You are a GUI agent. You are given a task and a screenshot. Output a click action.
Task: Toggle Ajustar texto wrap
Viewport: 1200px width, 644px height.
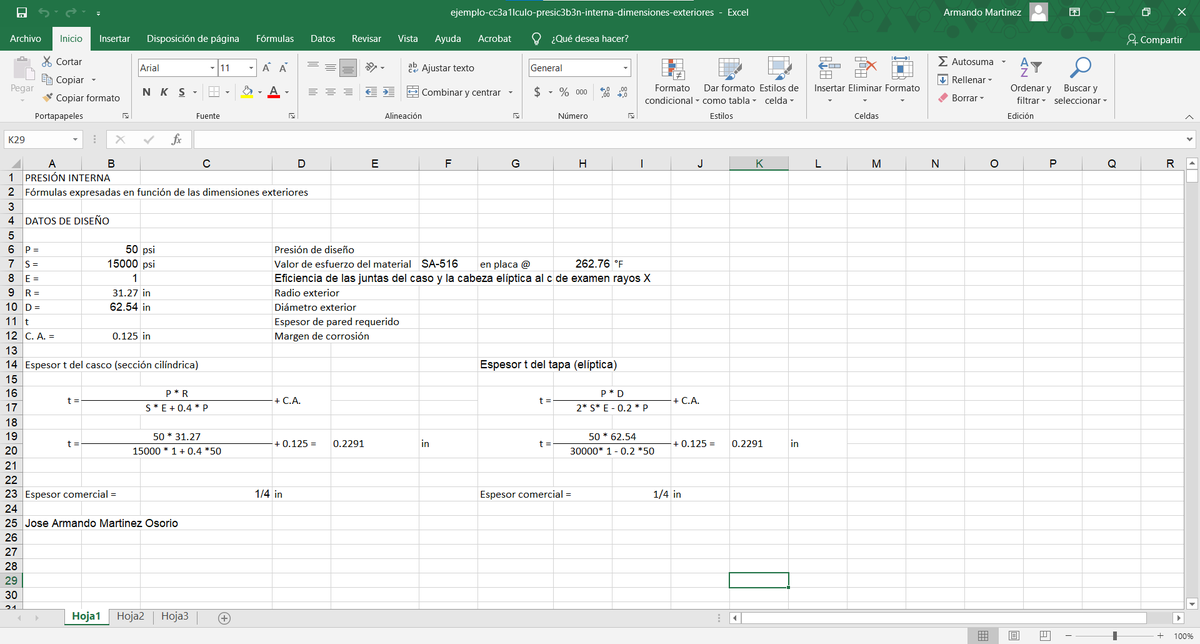point(442,68)
